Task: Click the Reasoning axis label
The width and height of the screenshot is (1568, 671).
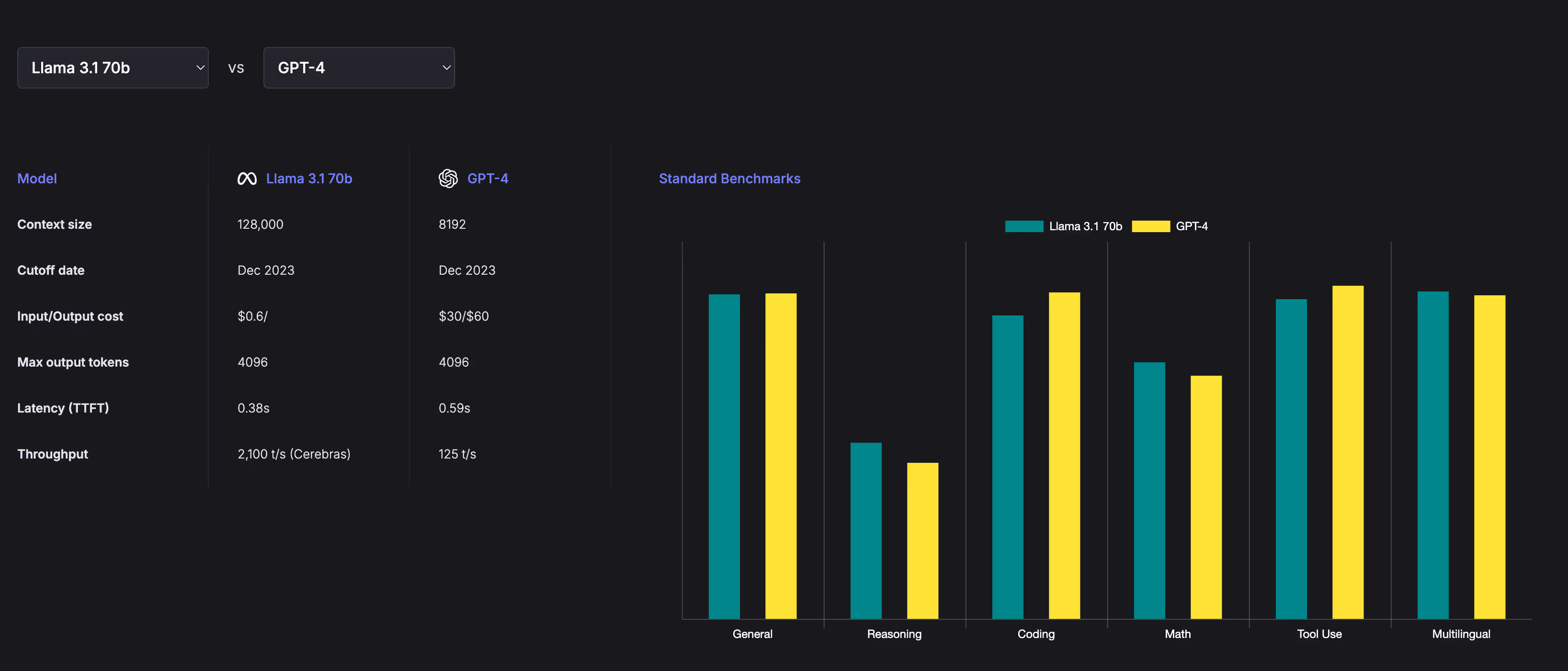Action: click(894, 634)
